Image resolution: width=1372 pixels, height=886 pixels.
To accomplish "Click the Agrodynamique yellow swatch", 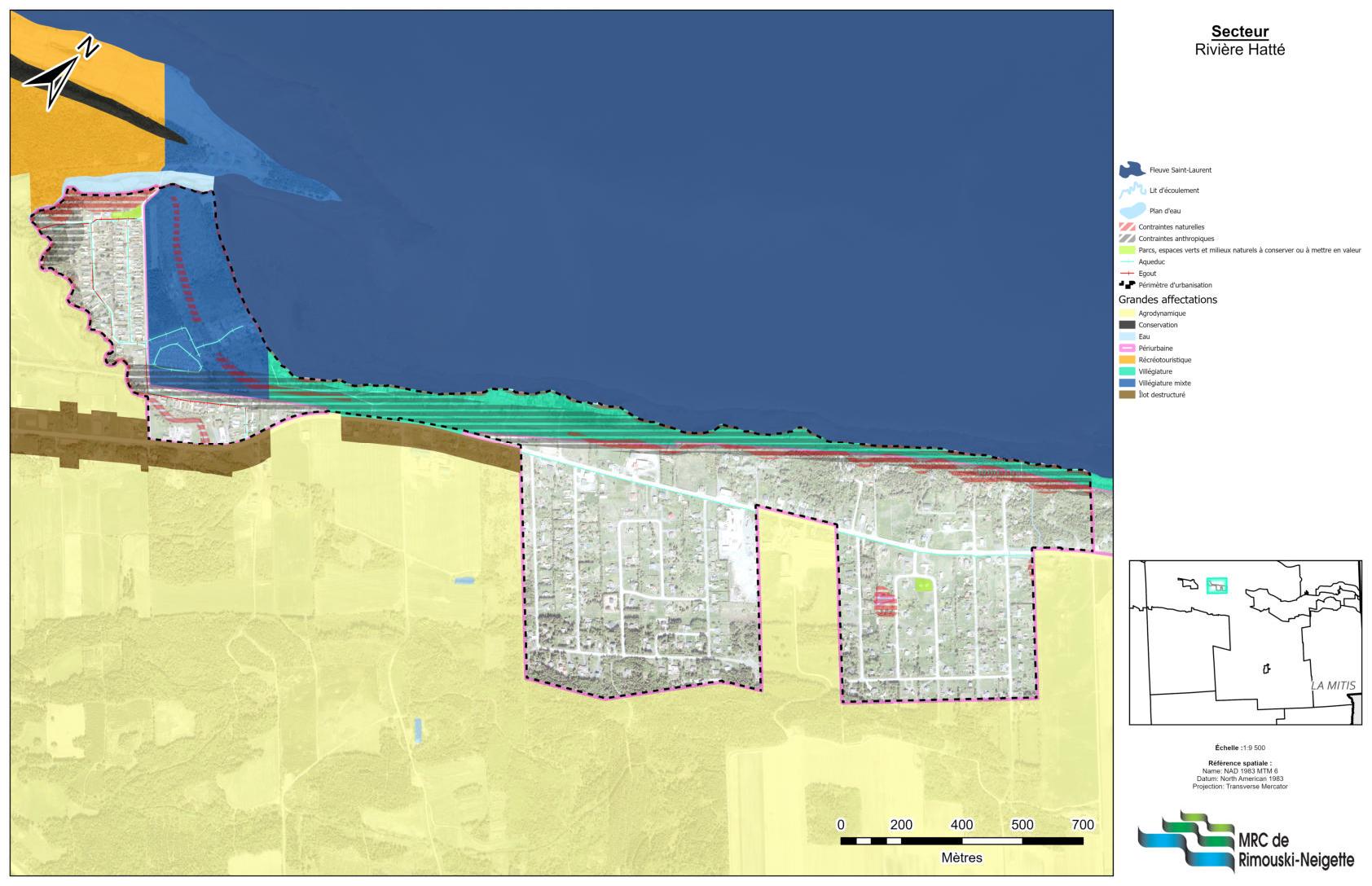I will 1127,314.
